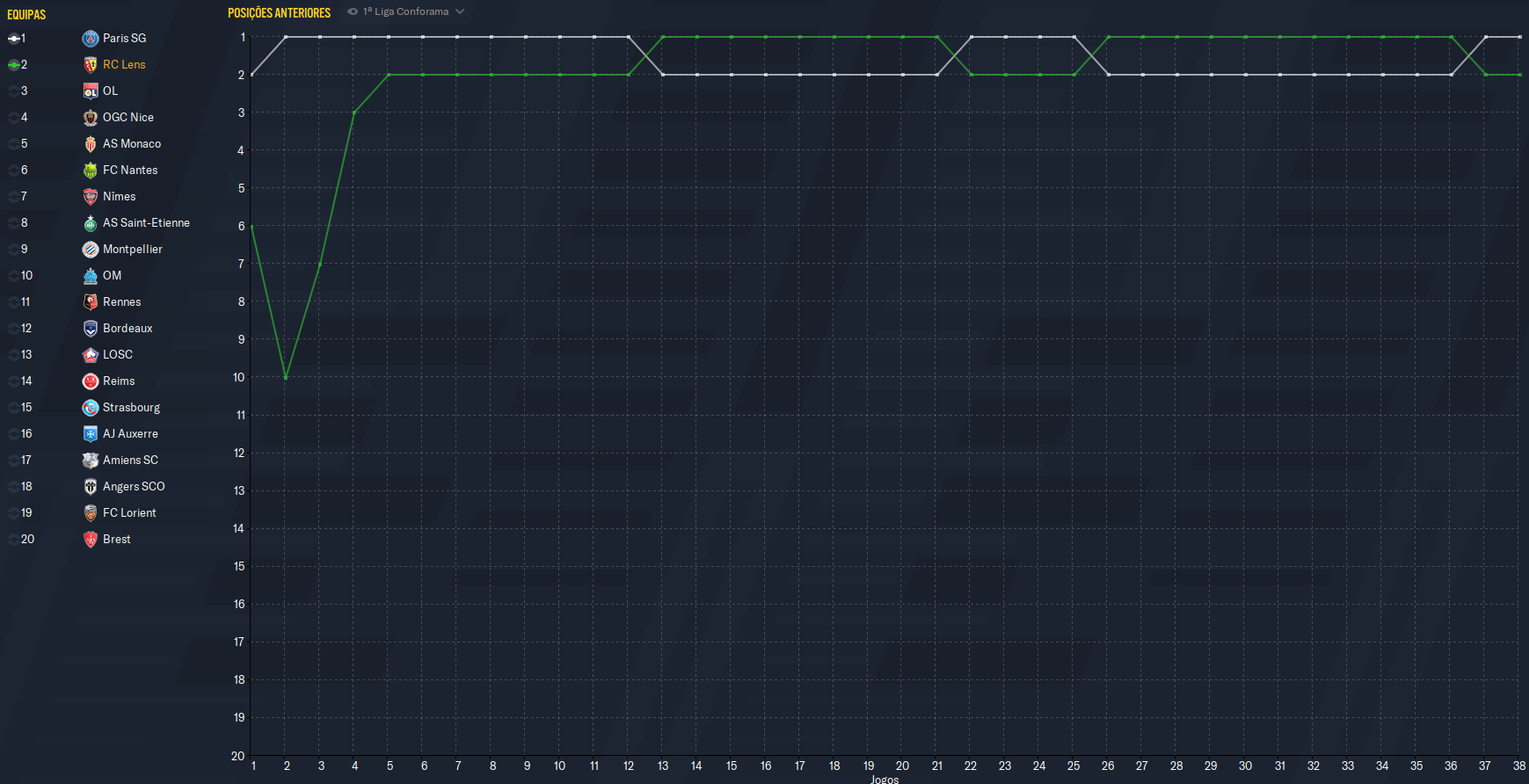Viewport: 1529px width, 784px height.
Task: Click the Strasbourg club crest
Action: [x=91, y=408]
